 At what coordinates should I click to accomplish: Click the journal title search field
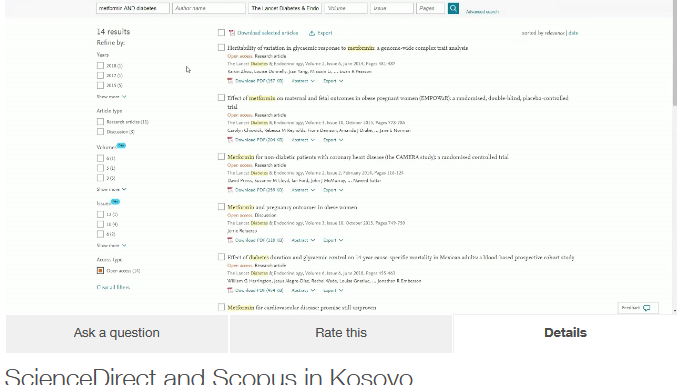(285, 8)
